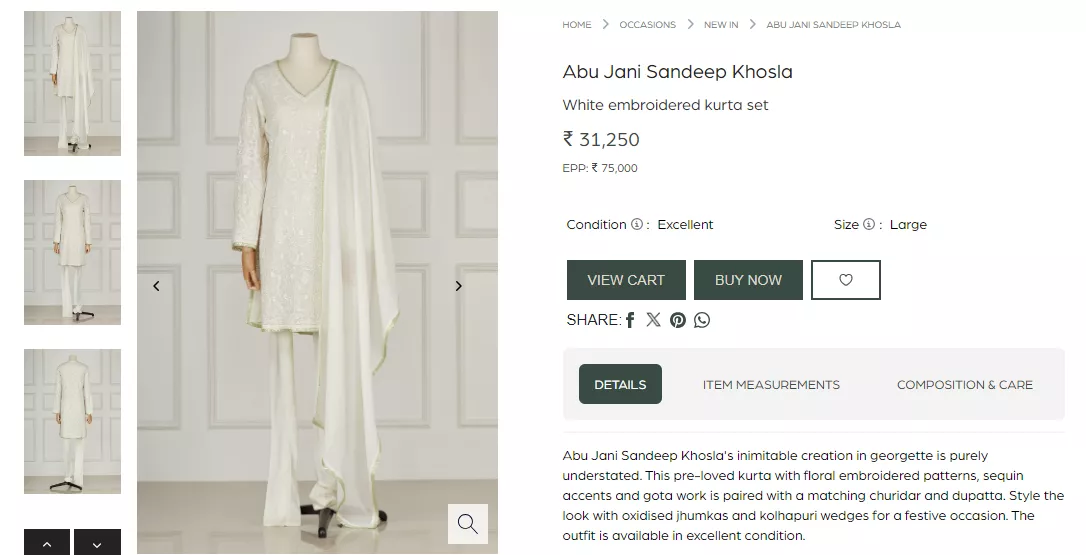This screenshot has width=1086, height=555.
Task: Open the Composition & Care tab
Action: 964,384
